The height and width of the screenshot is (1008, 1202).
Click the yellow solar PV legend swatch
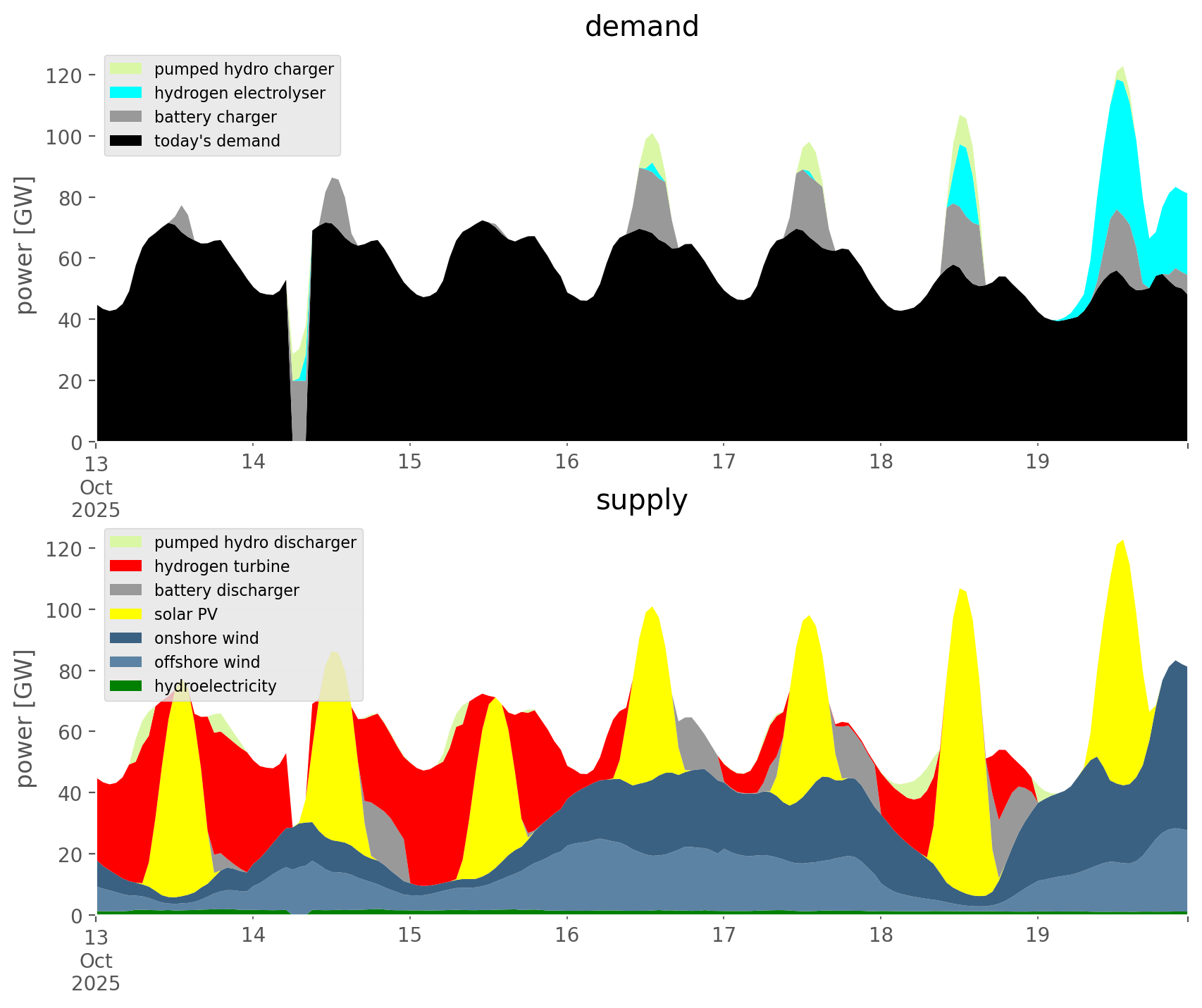pyautogui.click(x=127, y=614)
